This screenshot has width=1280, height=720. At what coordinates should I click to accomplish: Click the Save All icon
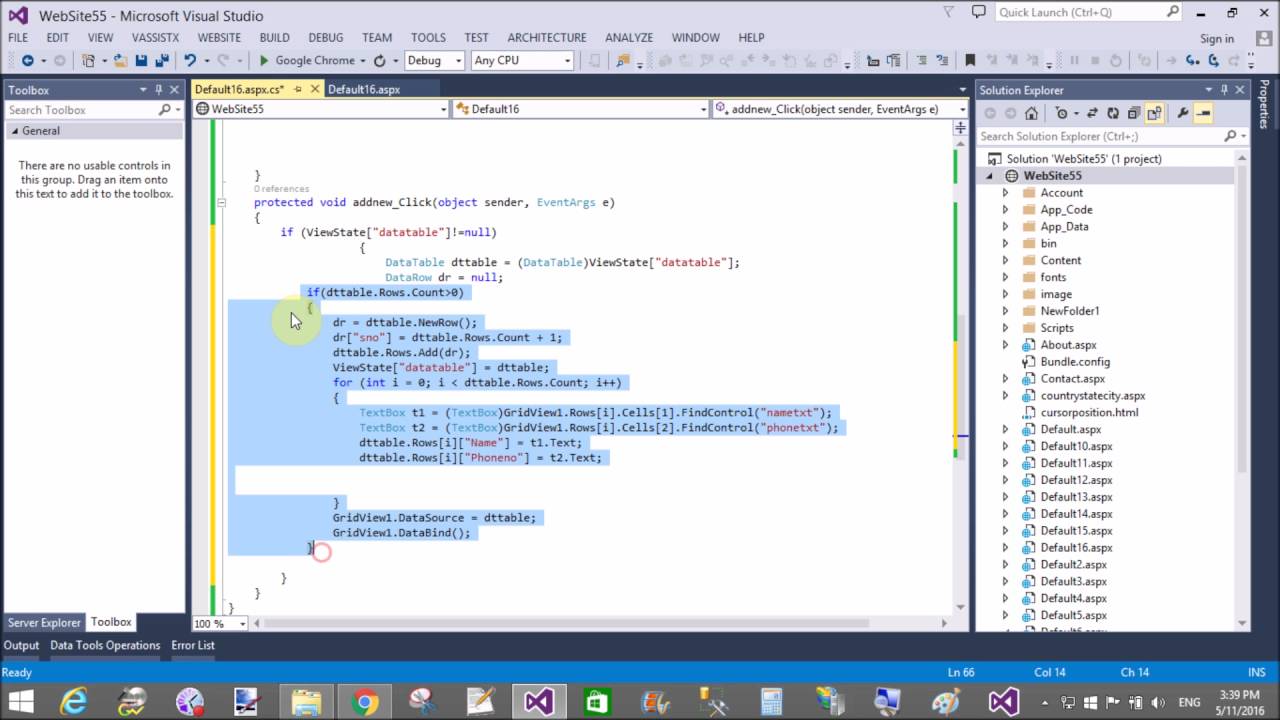pyautogui.click(x=160, y=60)
